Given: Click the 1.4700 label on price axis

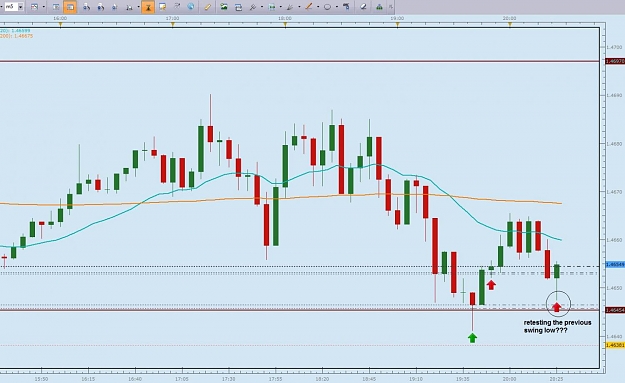Looking at the screenshot, I should (x=614, y=47).
